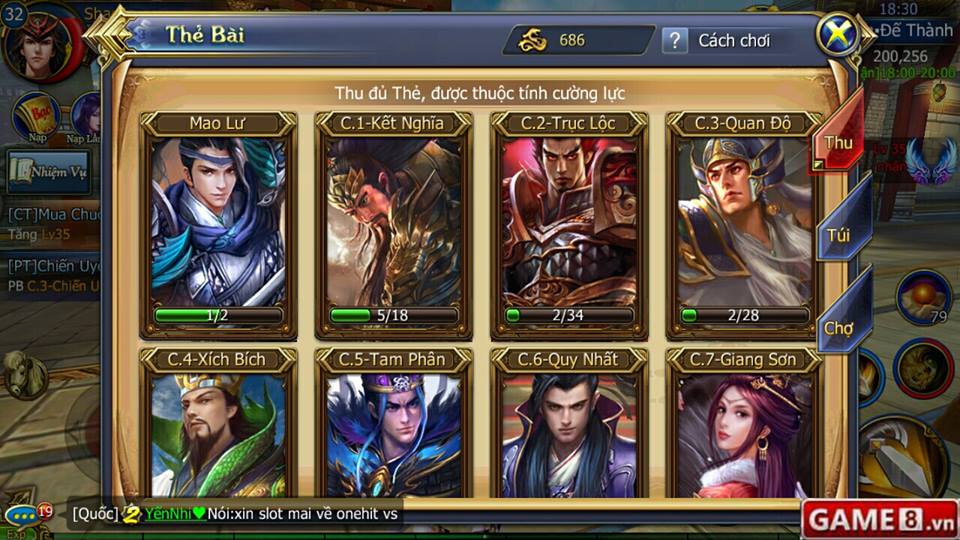Tap the sword attack skill icon
Viewport: 960px width, 540px height.
[x=902, y=457]
